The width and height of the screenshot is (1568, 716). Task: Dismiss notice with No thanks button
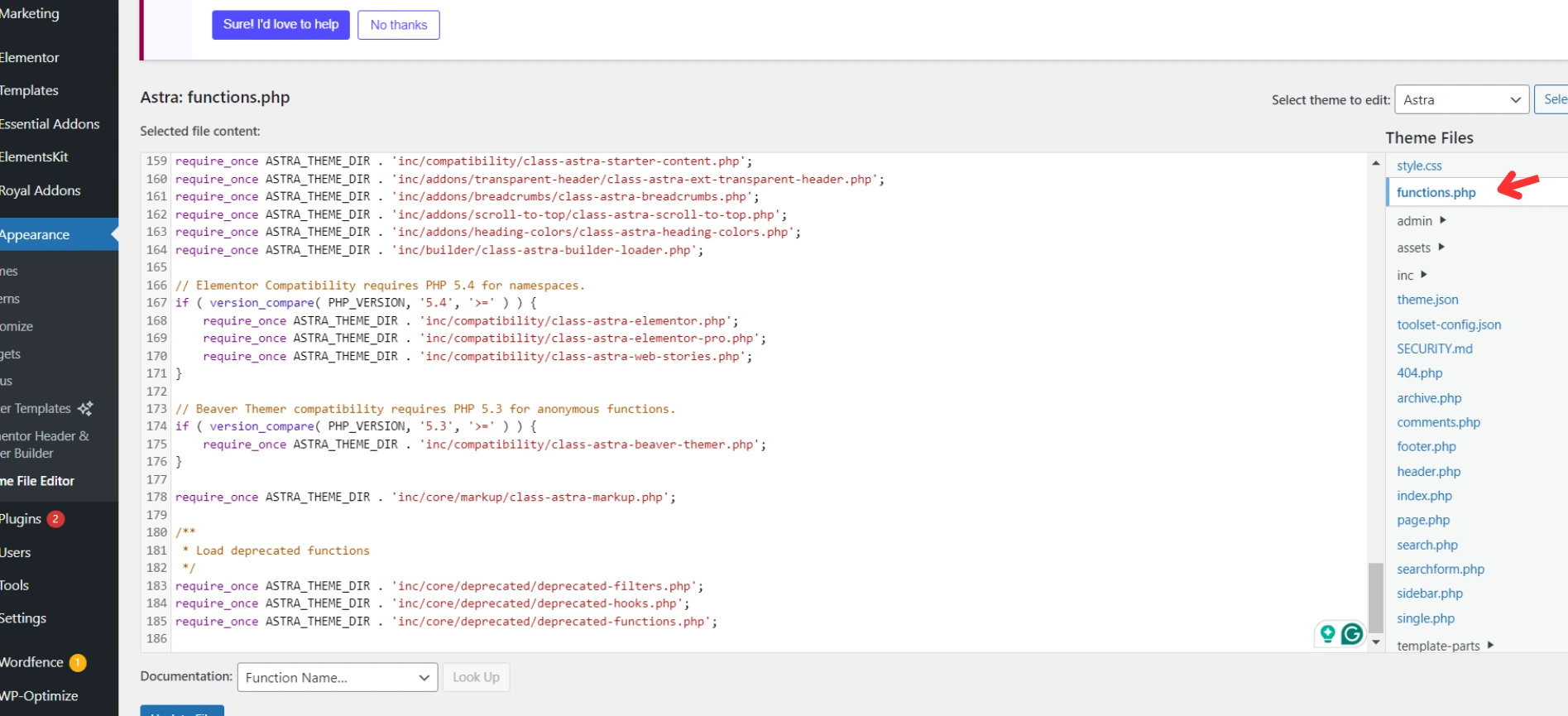pos(399,25)
